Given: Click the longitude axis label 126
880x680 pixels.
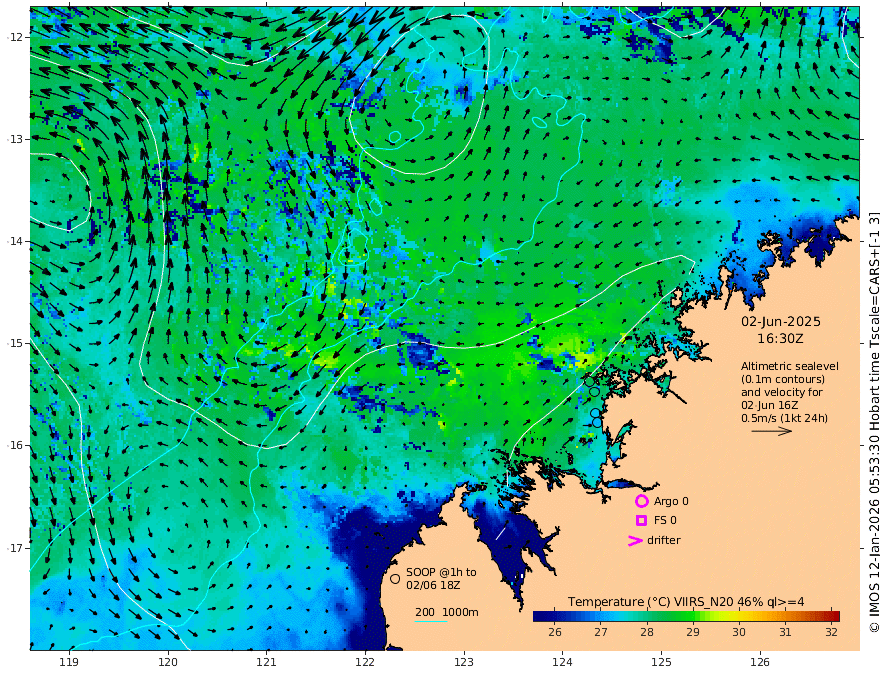Looking at the screenshot, I should click(x=760, y=662).
